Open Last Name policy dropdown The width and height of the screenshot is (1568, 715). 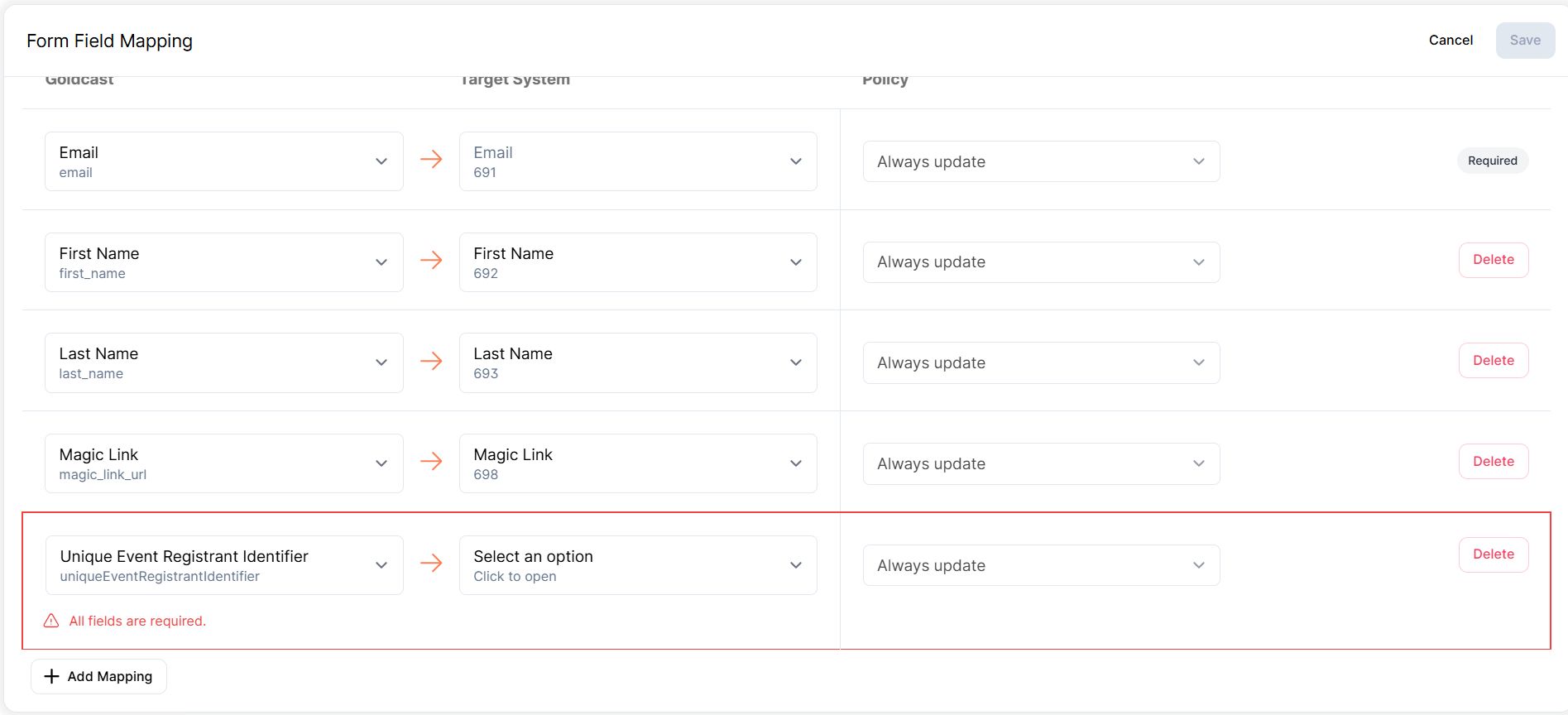tap(1041, 362)
